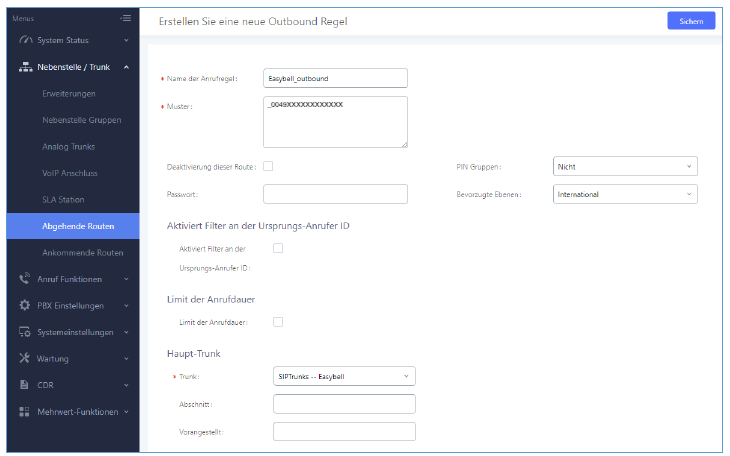The height and width of the screenshot is (456, 730).
Task: Click the System Status gauge icon
Action: [25, 40]
